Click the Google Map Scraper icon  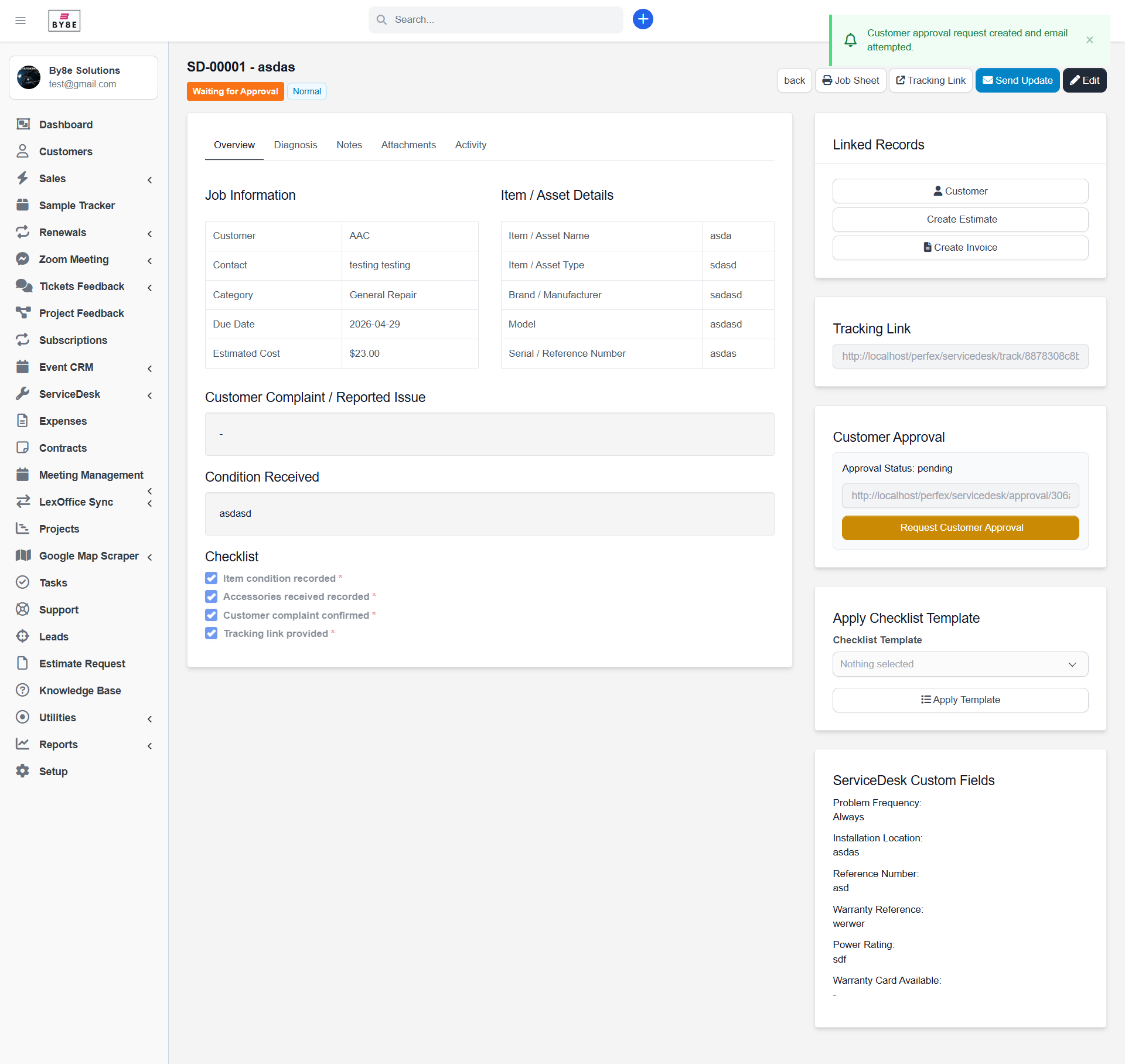[x=23, y=555]
